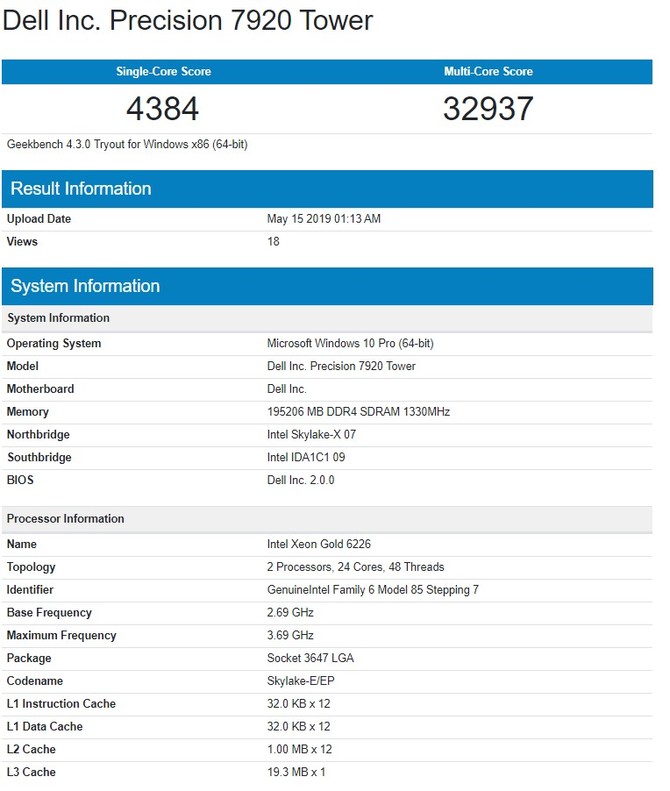Screen dimensions: 670x791
Task: Click the Result Information section header
Action: pyautogui.click(x=327, y=189)
